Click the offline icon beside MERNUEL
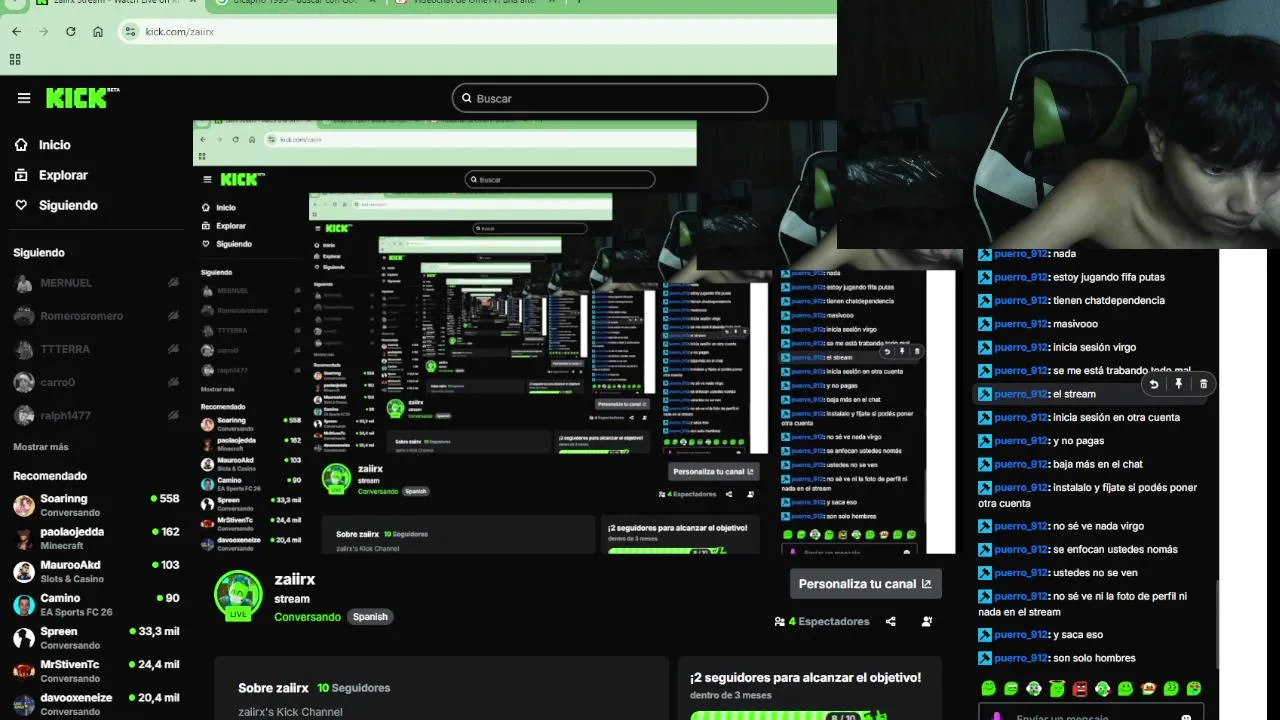 173,283
